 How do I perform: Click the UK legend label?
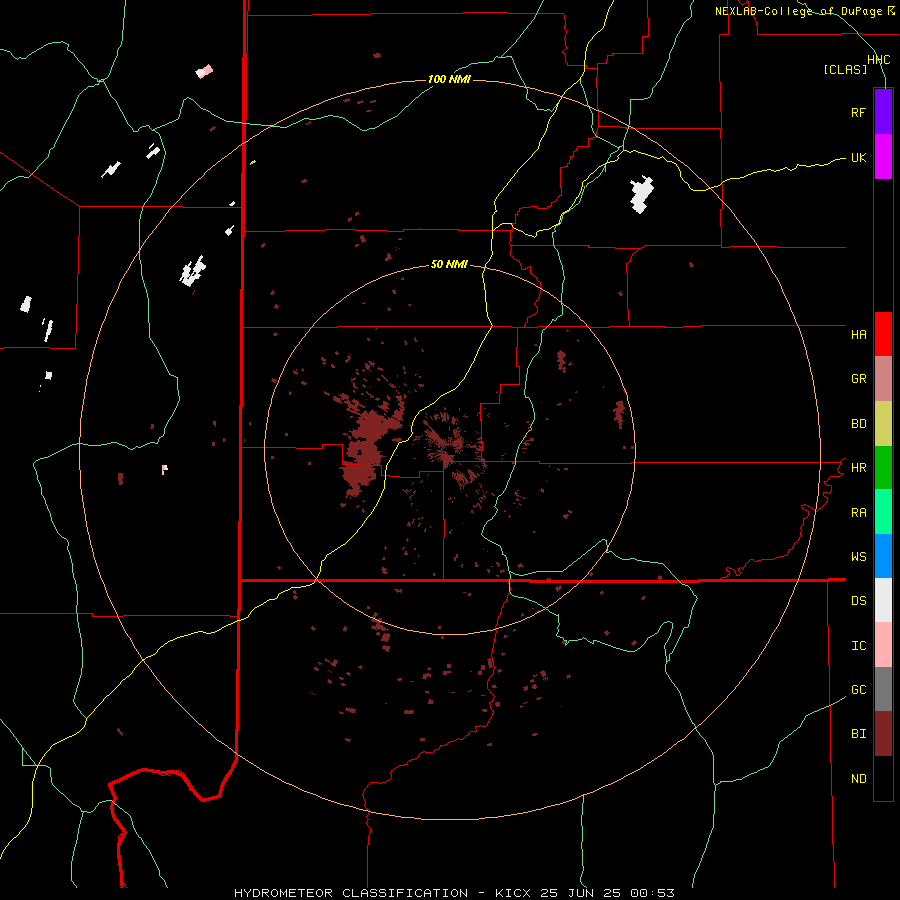click(x=858, y=157)
